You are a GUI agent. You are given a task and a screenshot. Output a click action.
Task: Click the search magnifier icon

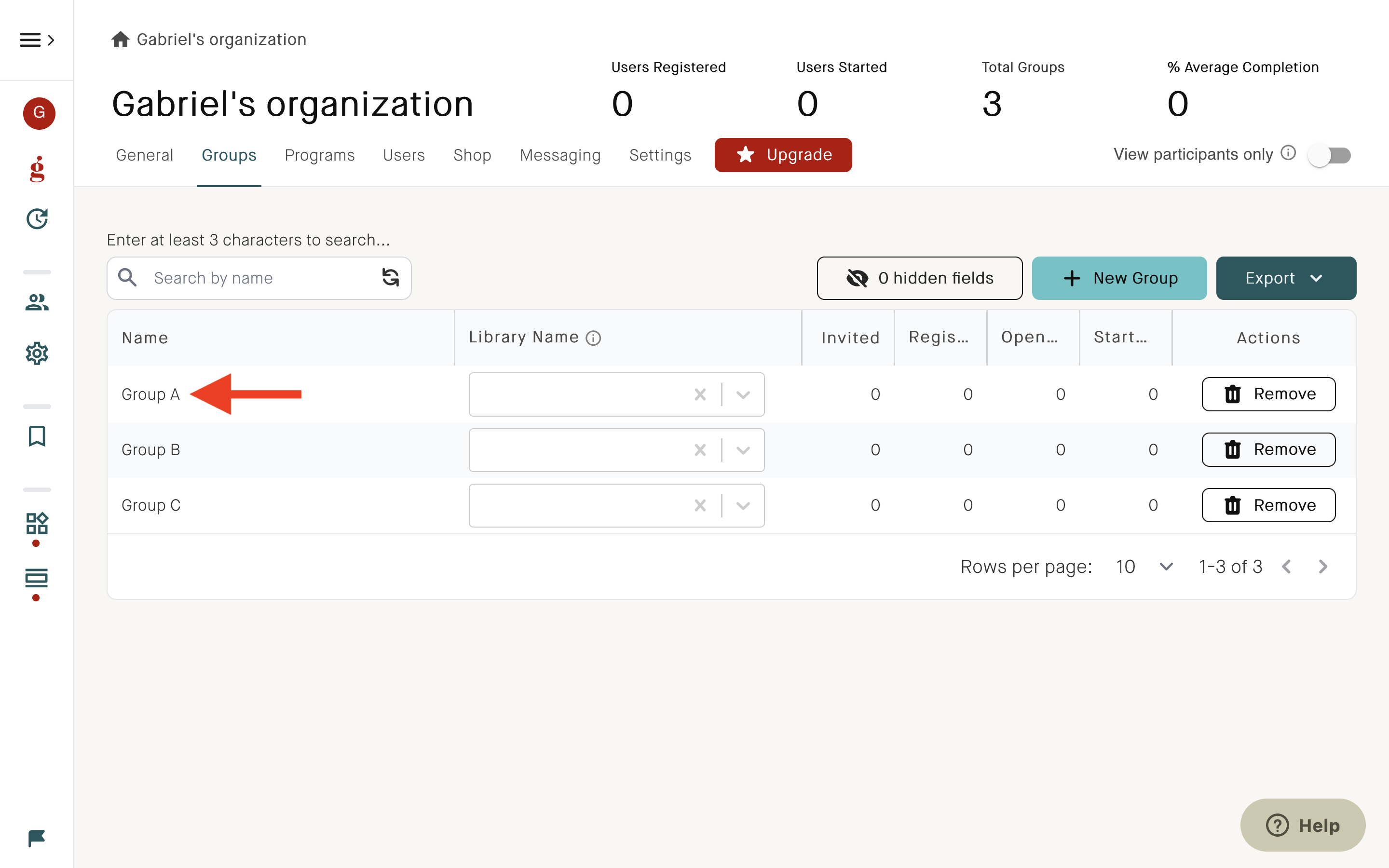pos(127,278)
